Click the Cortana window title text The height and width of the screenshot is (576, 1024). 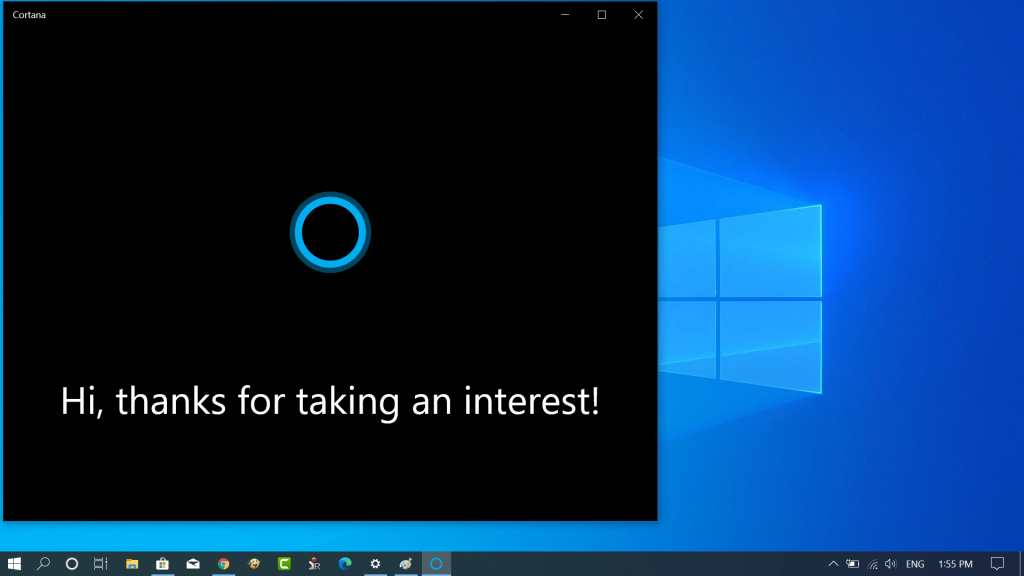[x=29, y=14]
